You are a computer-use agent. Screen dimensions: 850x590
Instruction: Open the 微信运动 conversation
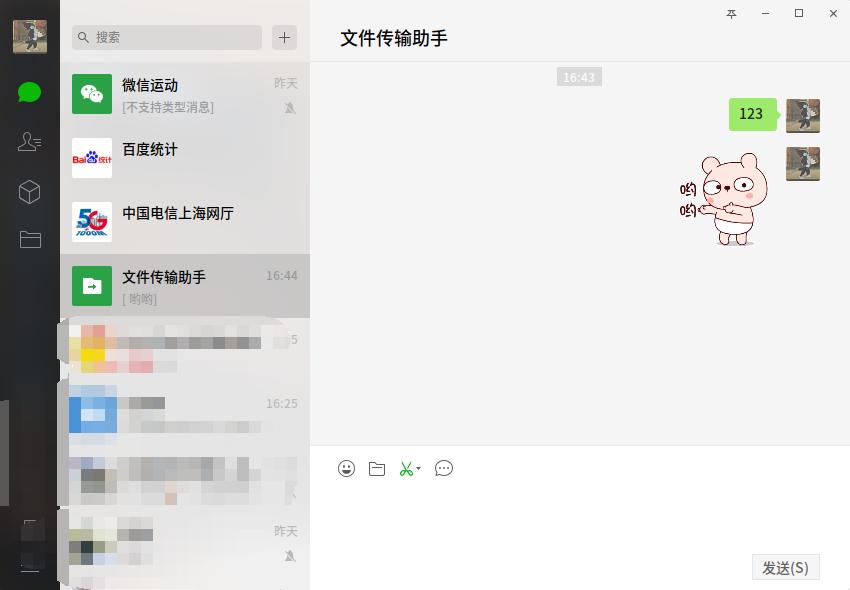pyautogui.click(x=185, y=94)
